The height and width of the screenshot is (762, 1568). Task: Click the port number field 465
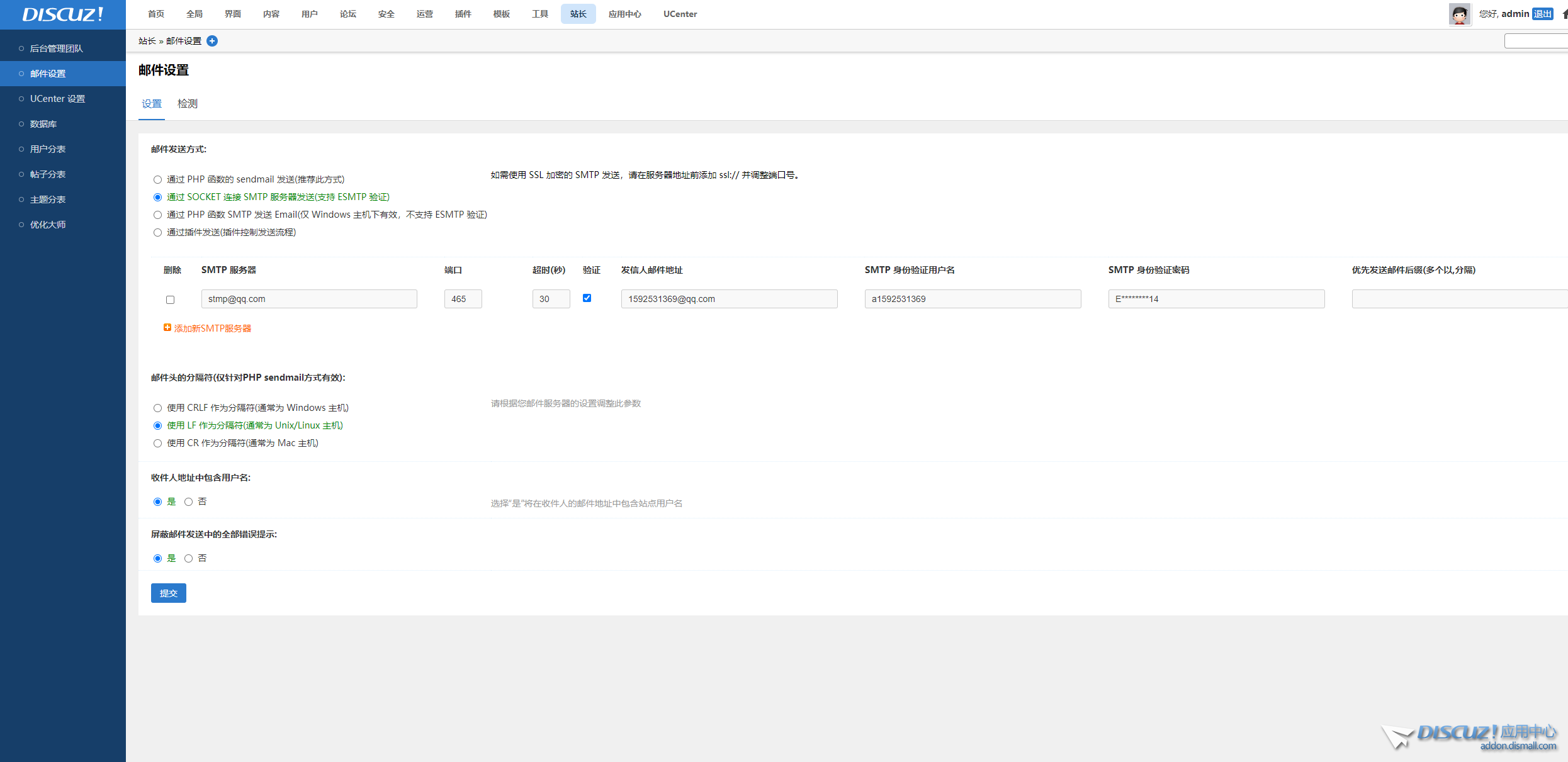click(x=463, y=299)
